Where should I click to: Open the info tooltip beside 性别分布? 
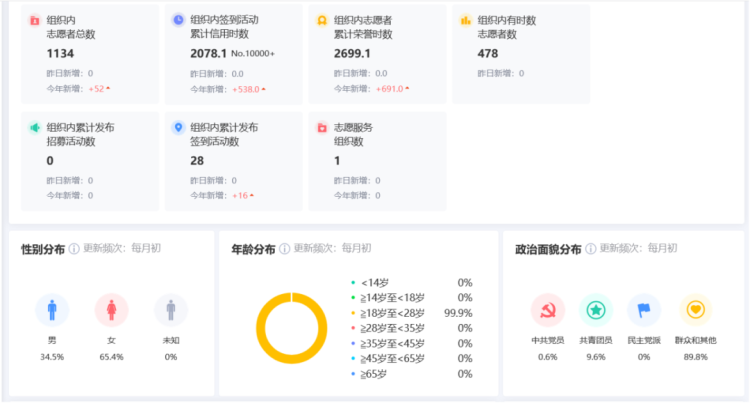pyautogui.click(x=74, y=249)
